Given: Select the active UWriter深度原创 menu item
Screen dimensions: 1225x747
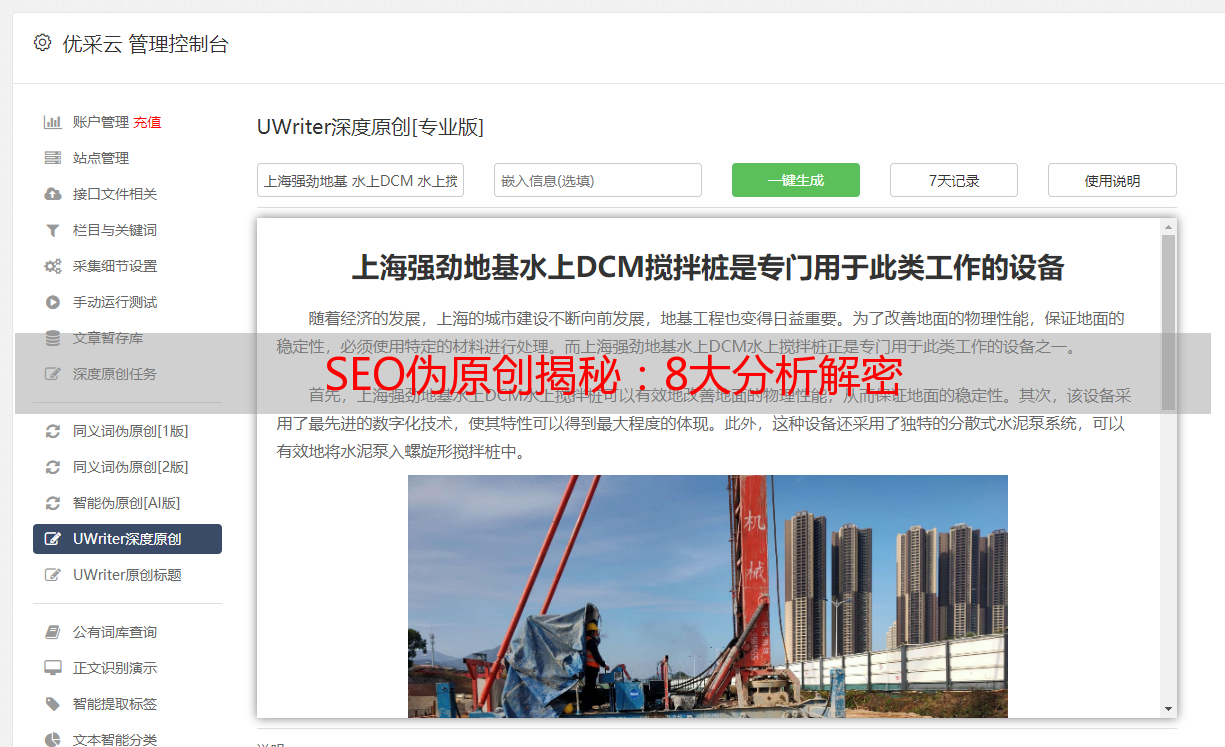Looking at the screenshot, I should point(127,539).
